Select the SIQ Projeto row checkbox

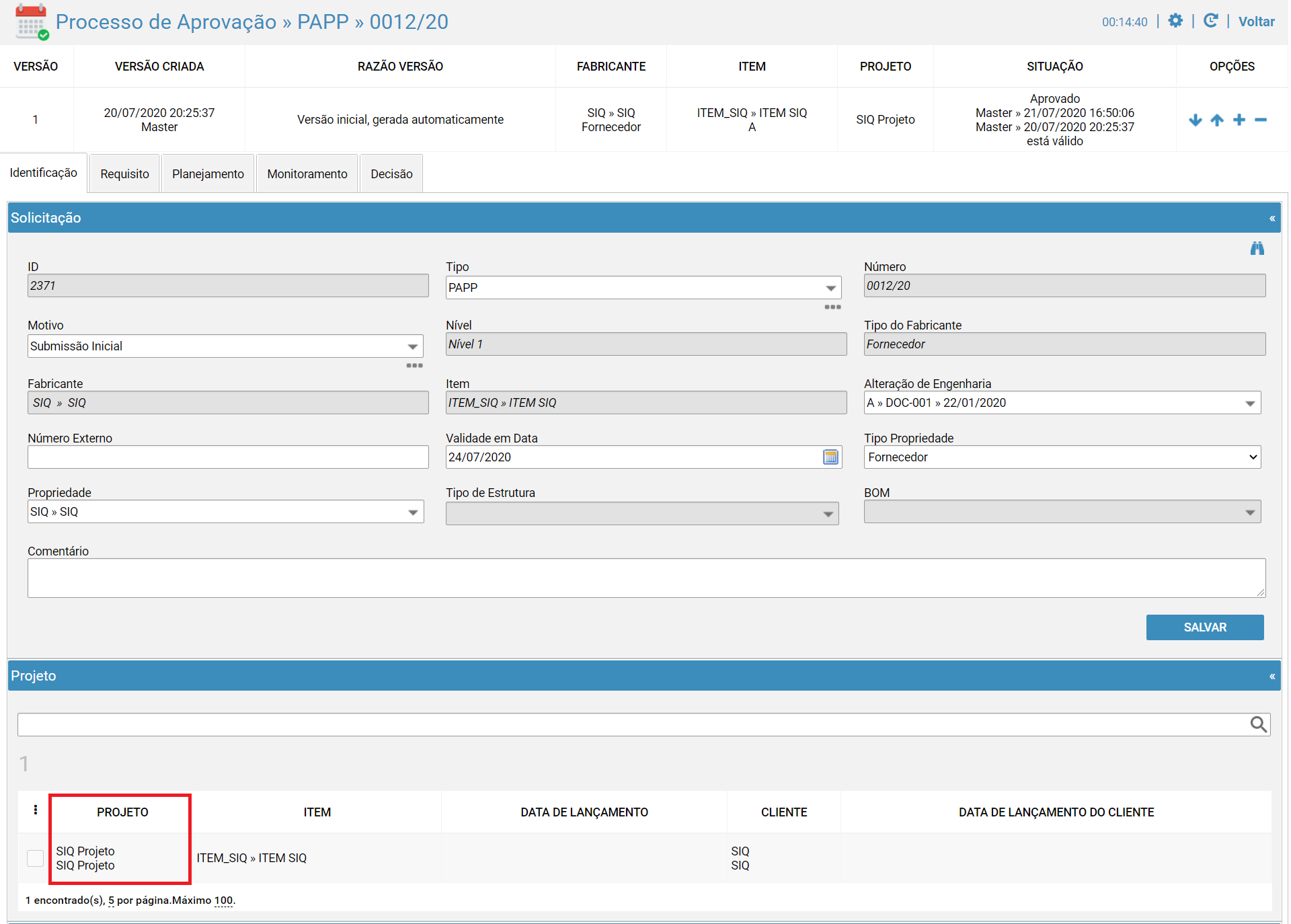coord(35,858)
